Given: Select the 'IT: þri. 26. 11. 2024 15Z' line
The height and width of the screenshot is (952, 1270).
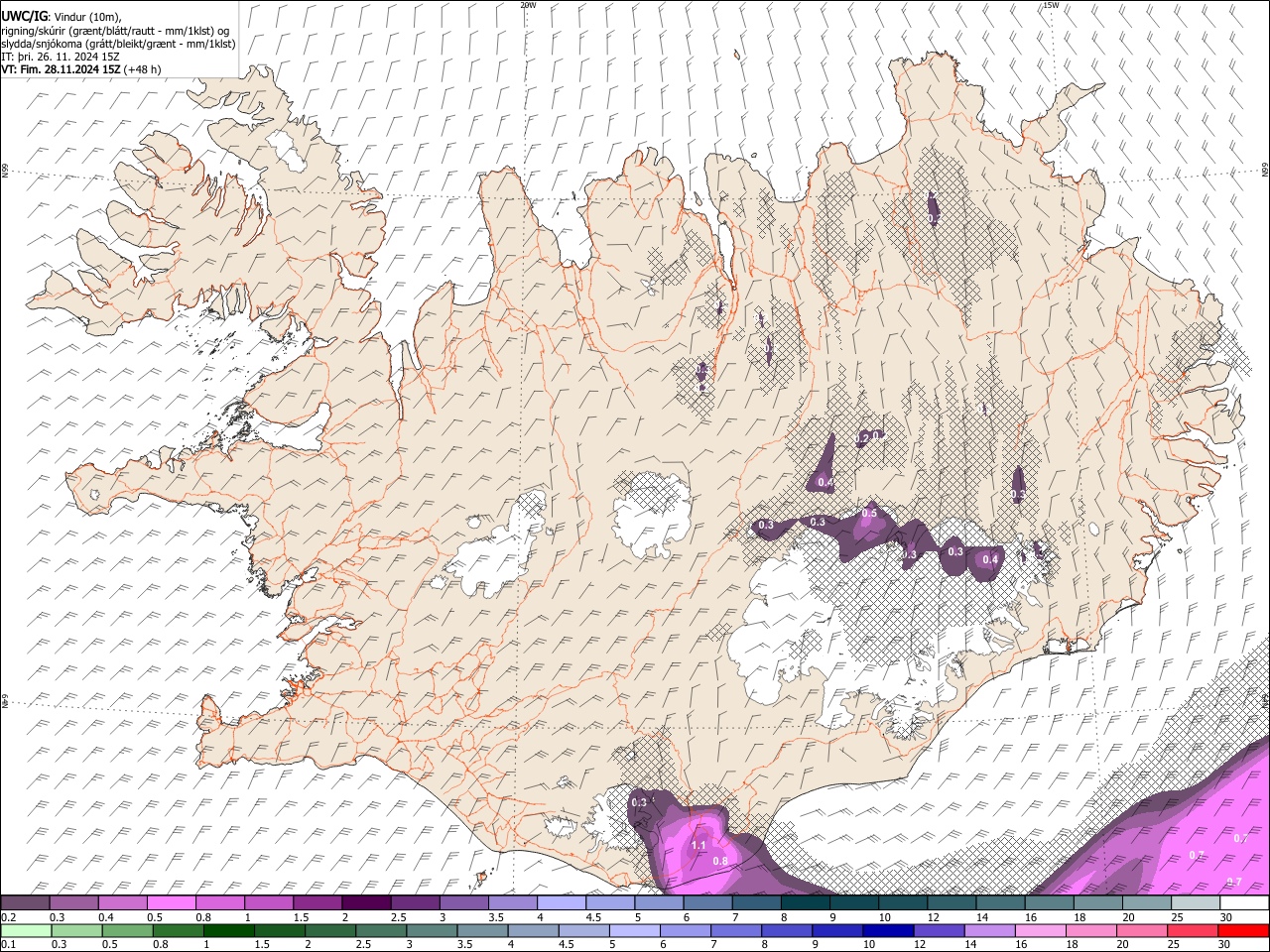Looking at the screenshot, I should pyautogui.click(x=61, y=57).
